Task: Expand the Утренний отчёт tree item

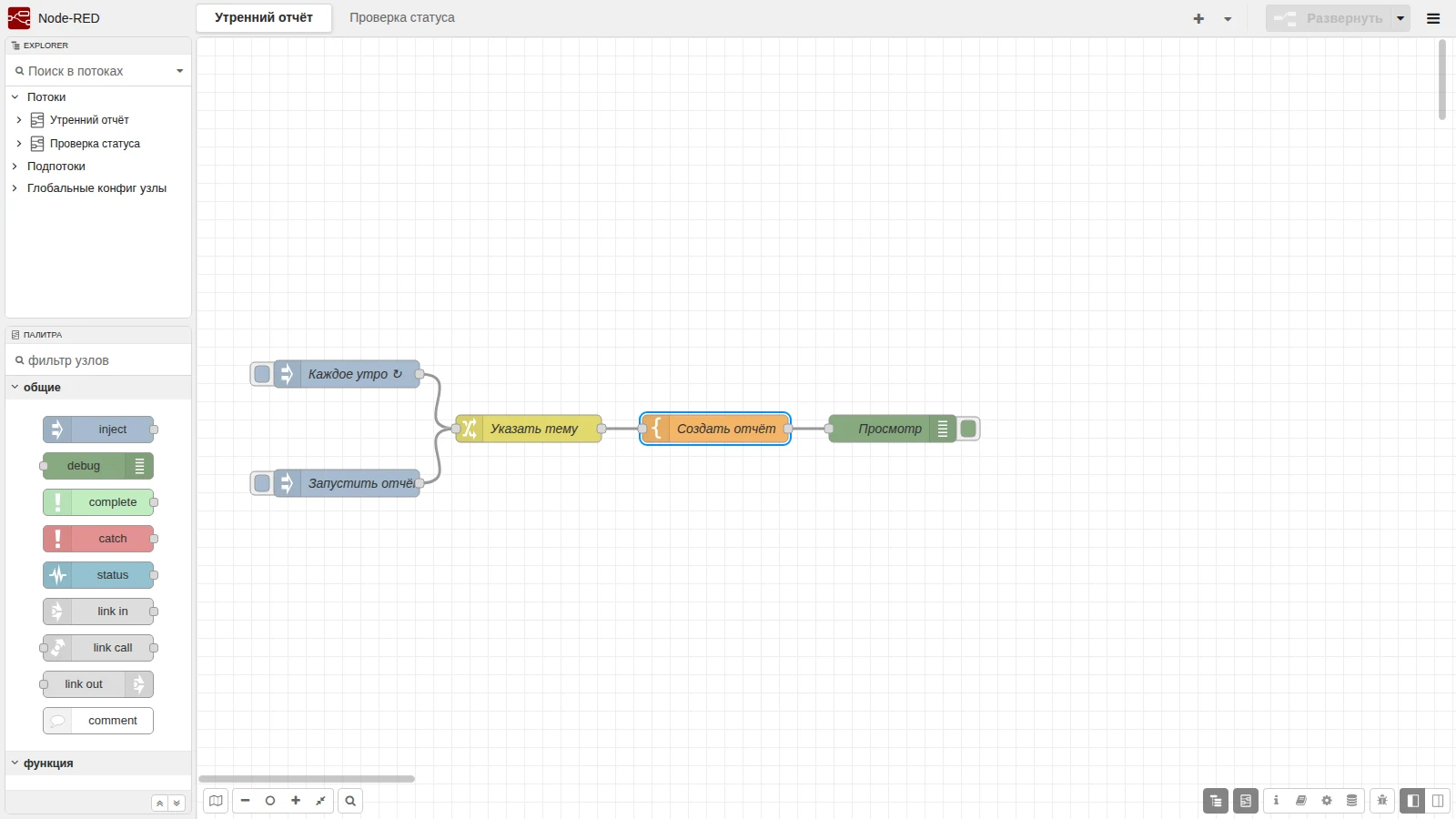Action: pos(19,120)
